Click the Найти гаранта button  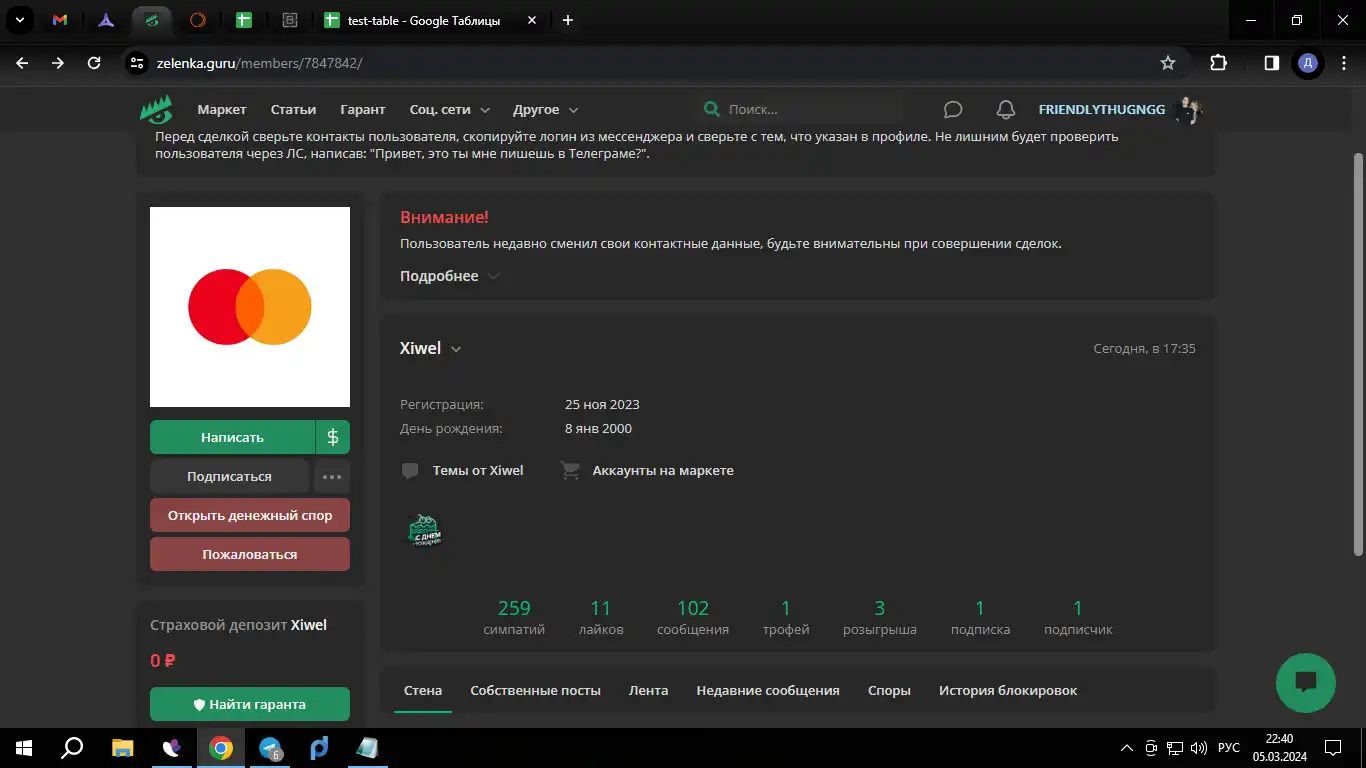pos(250,704)
